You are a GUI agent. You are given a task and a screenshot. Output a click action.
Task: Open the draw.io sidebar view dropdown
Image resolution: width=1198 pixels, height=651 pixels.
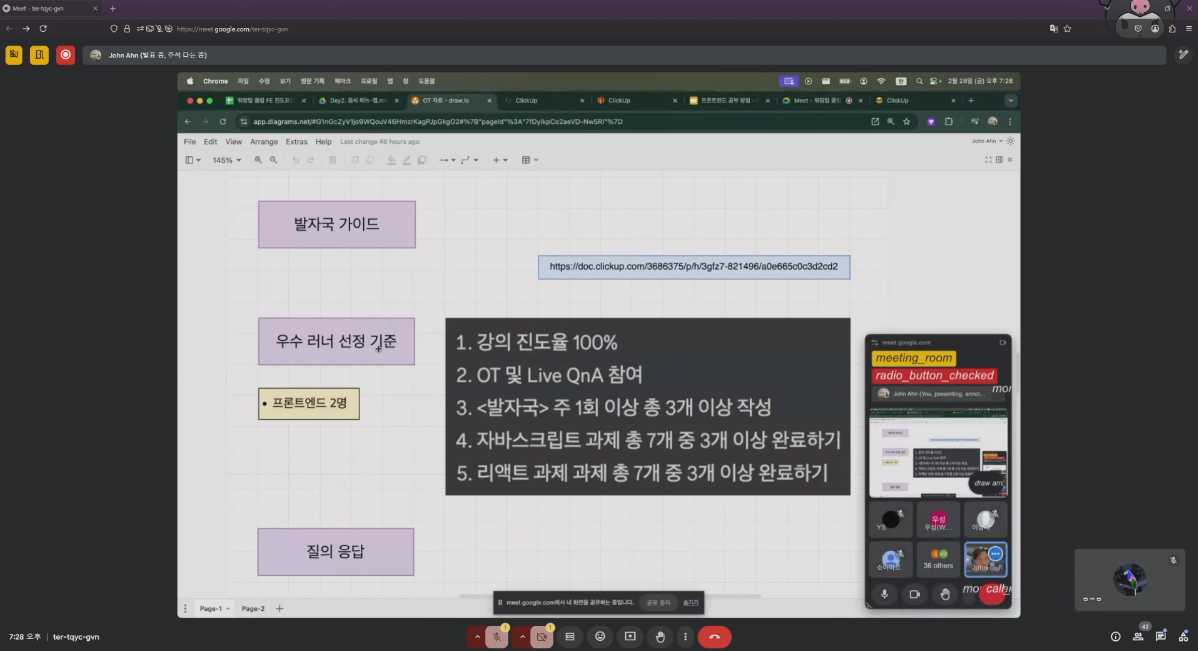pyautogui.click(x=193, y=160)
